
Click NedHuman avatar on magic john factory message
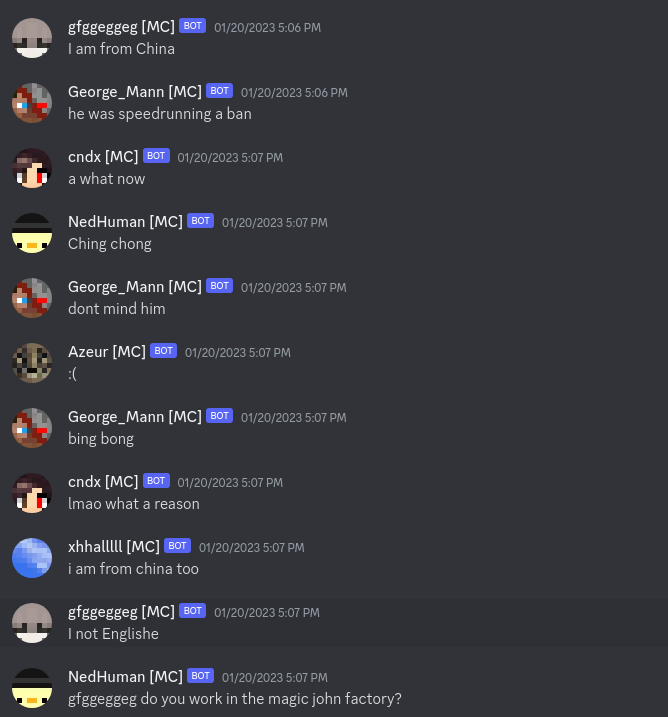(32, 688)
